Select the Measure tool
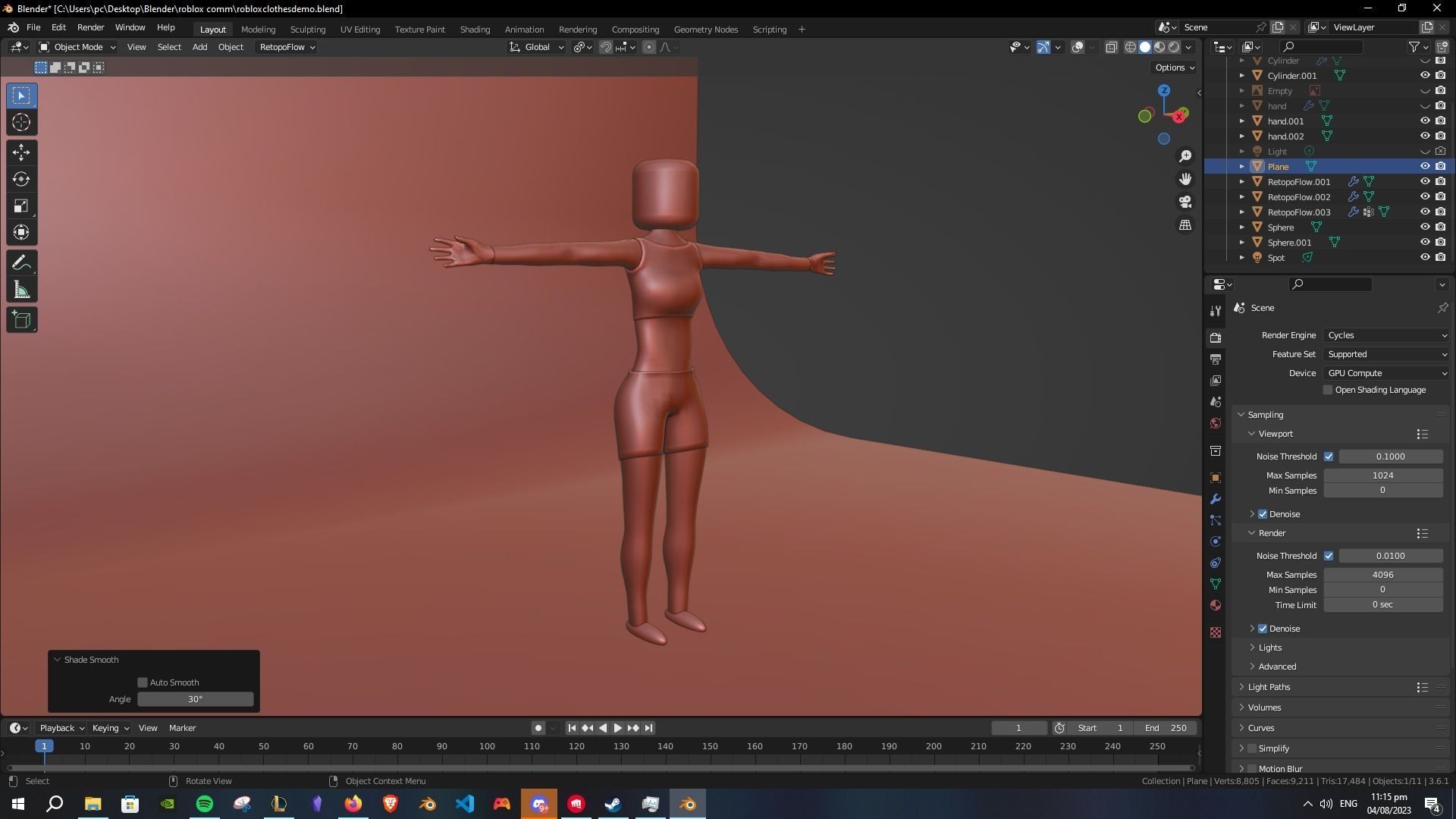Viewport: 1456px width, 819px height. point(21,290)
